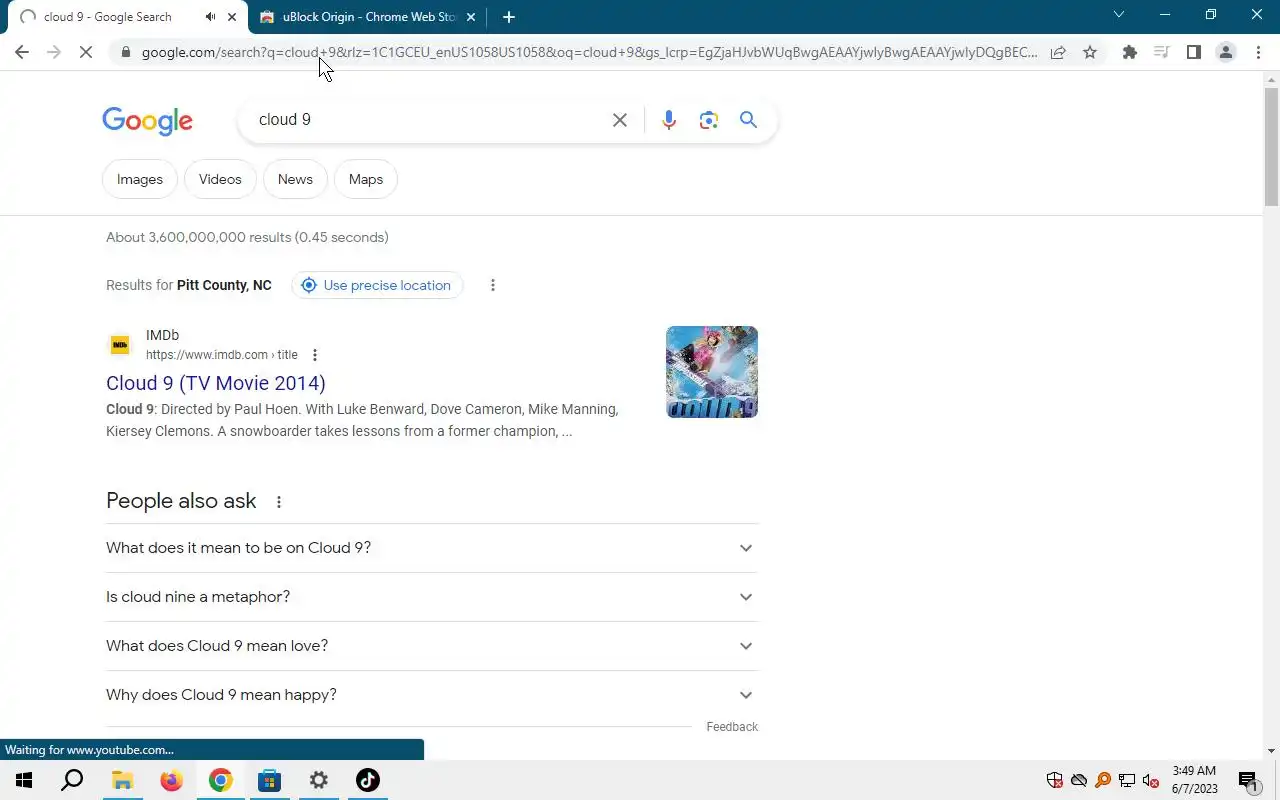Viewport: 1280px width, 800px height.
Task: Expand 'Why does Cloud 9 mean happy?'
Action: [432, 695]
